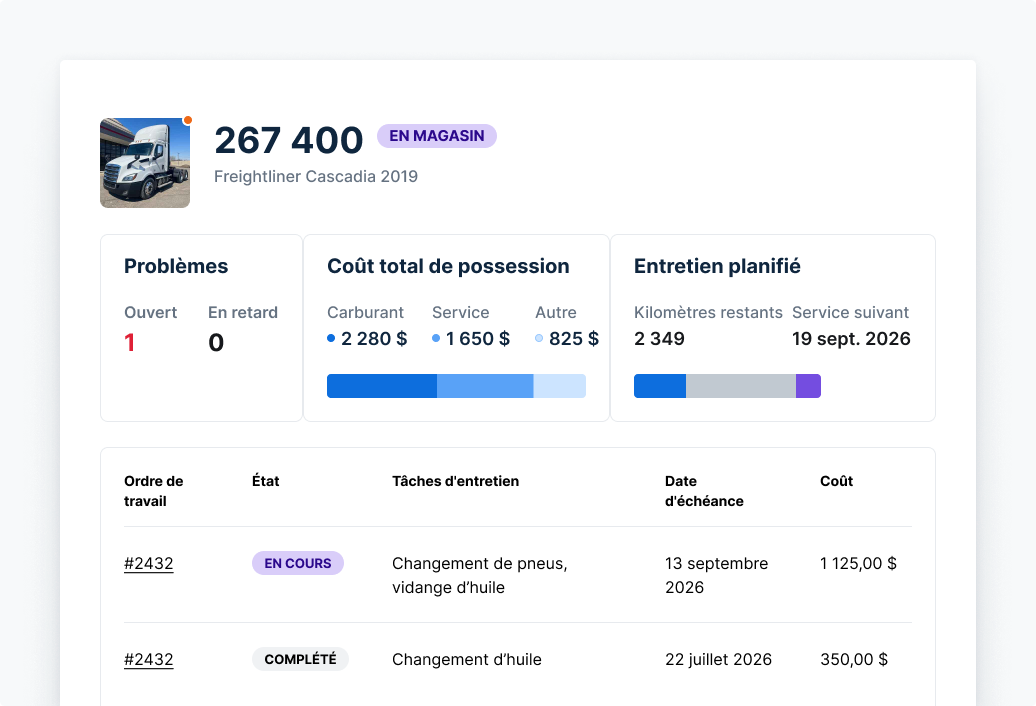Click due date 22 juillet 2026
The image size is (1036, 706).
tap(718, 659)
